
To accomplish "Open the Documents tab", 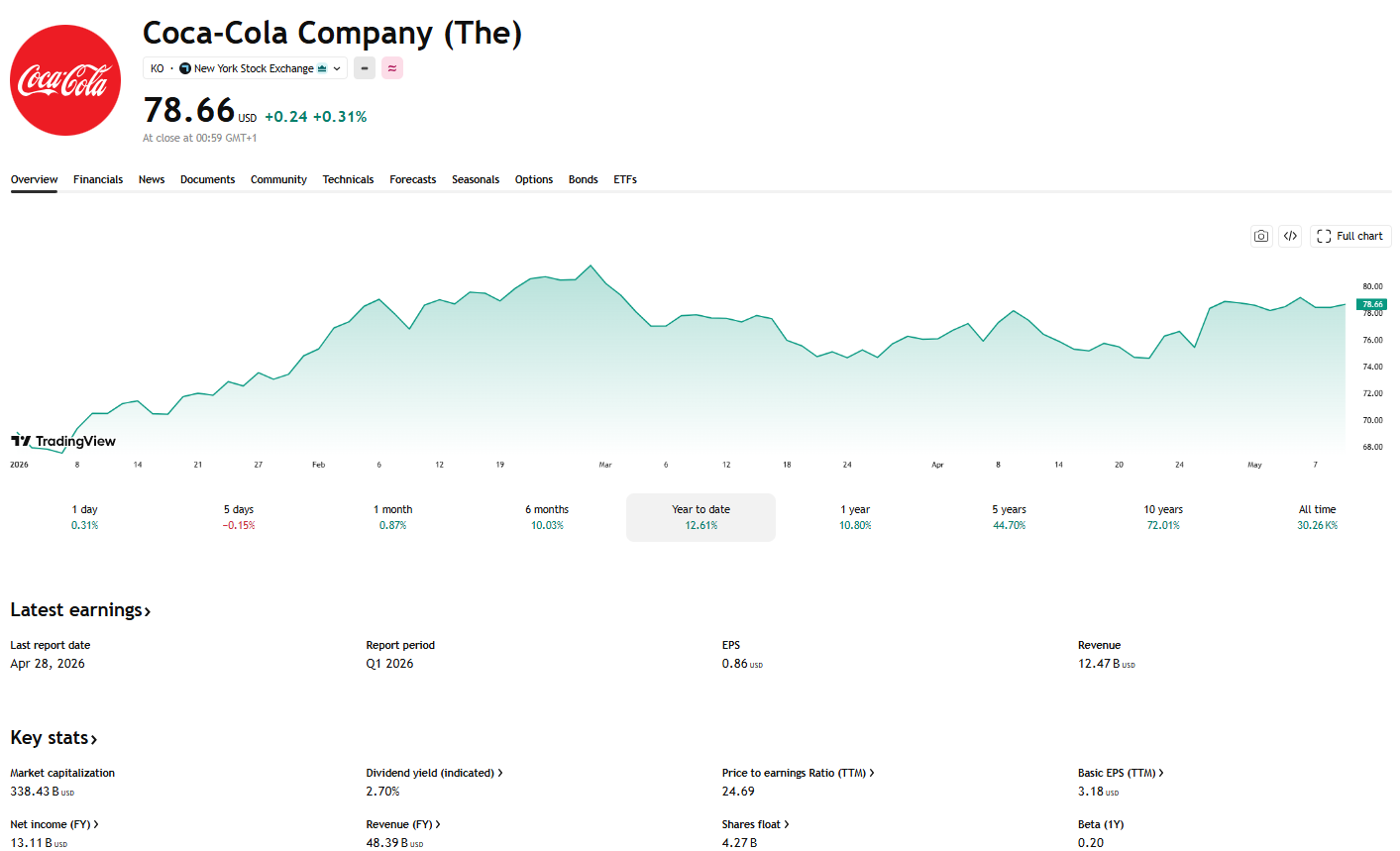I will tap(207, 179).
